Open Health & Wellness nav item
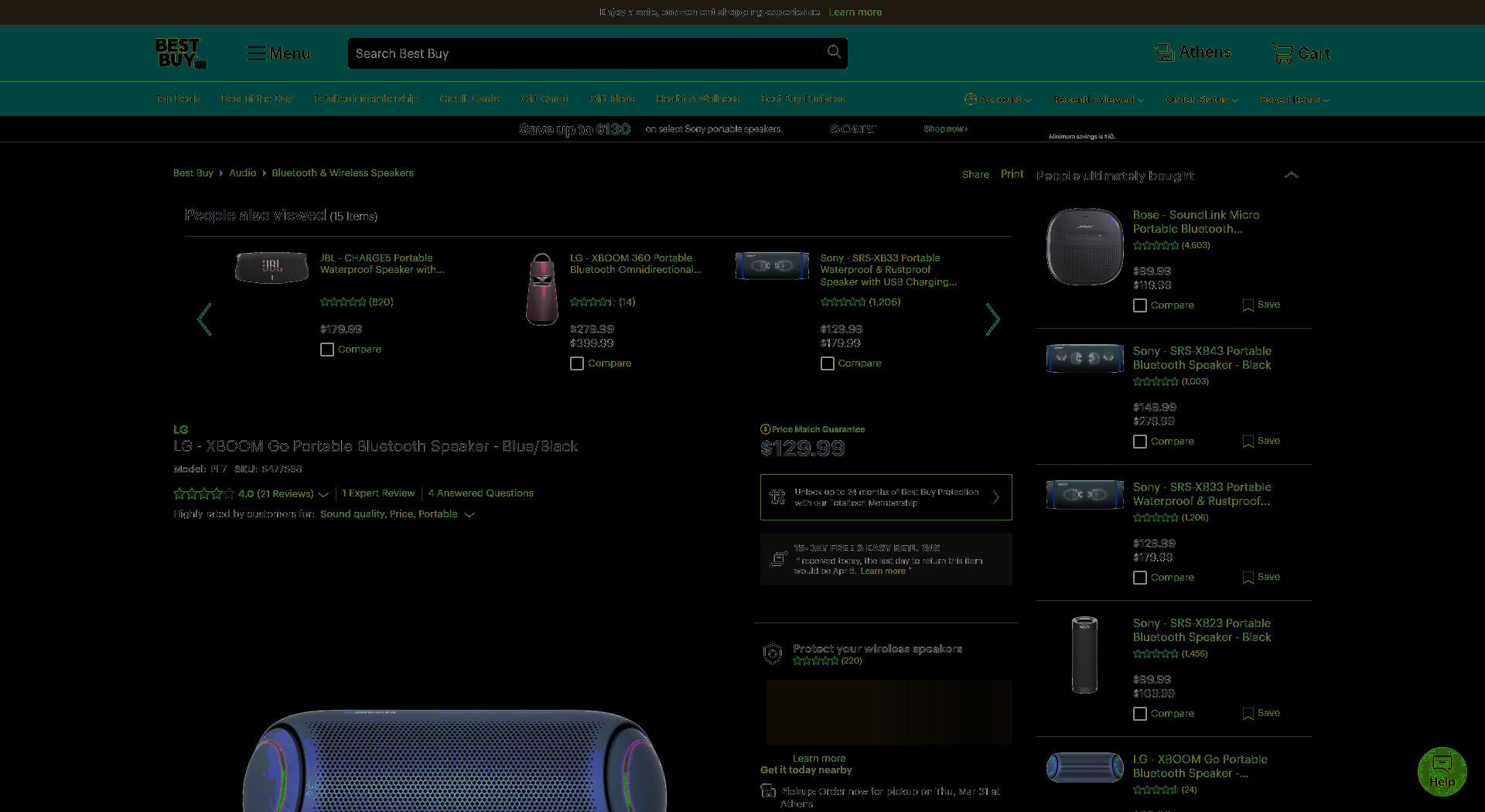This screenshot has width=1485, height=812. [x=698, y=99]
